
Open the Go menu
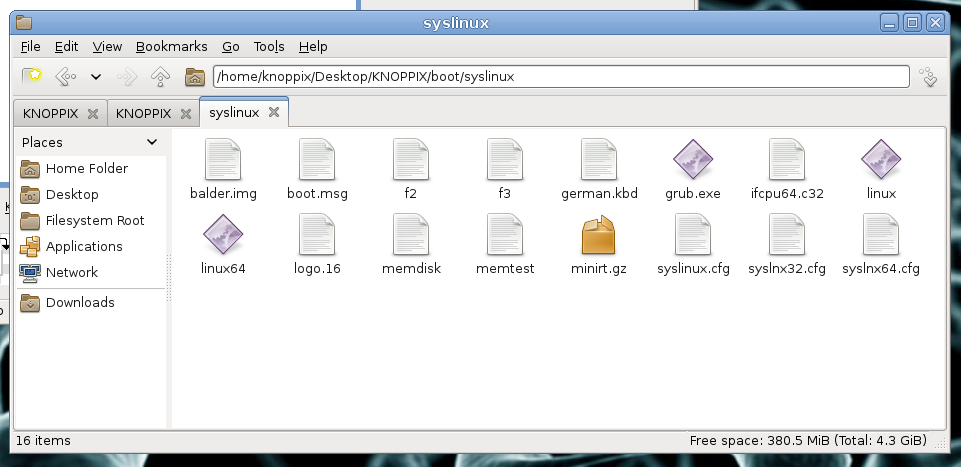pyautogui.click(x=231, y=46)
